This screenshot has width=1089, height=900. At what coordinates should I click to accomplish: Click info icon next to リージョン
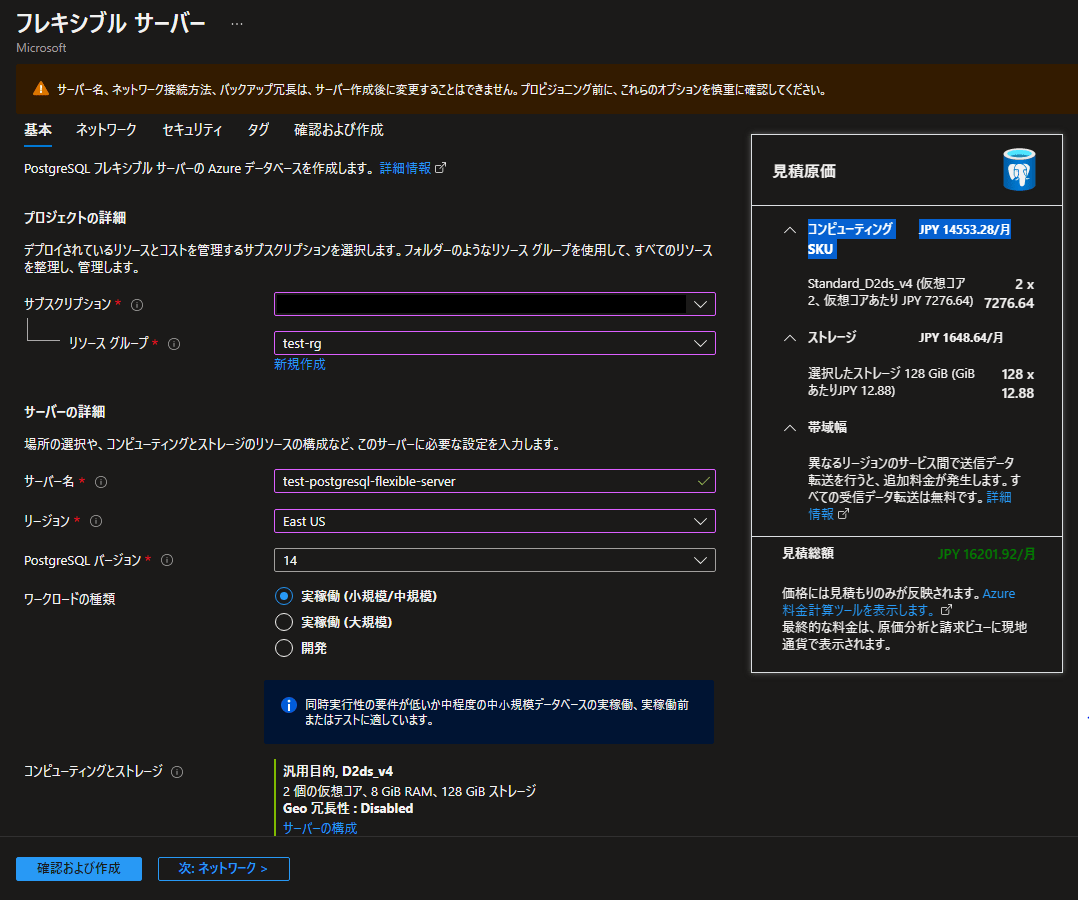(x=97, y=521)
